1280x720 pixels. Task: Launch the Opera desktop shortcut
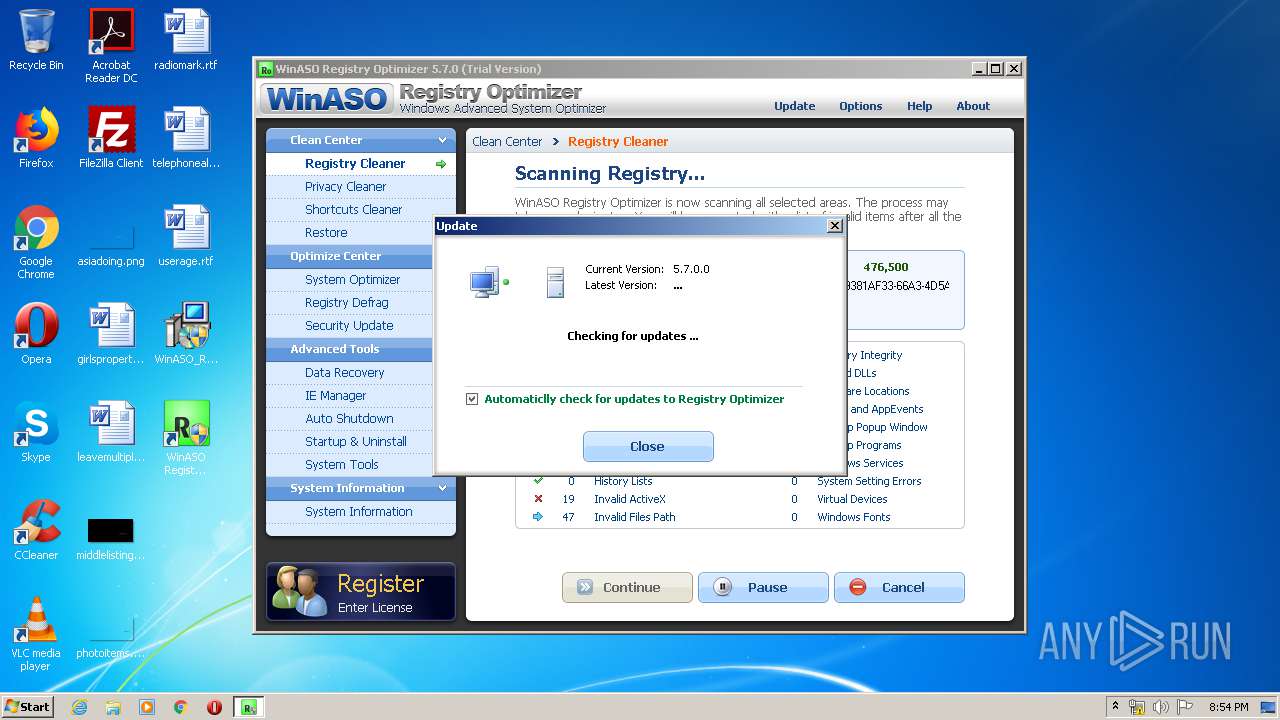pos(36,334)
